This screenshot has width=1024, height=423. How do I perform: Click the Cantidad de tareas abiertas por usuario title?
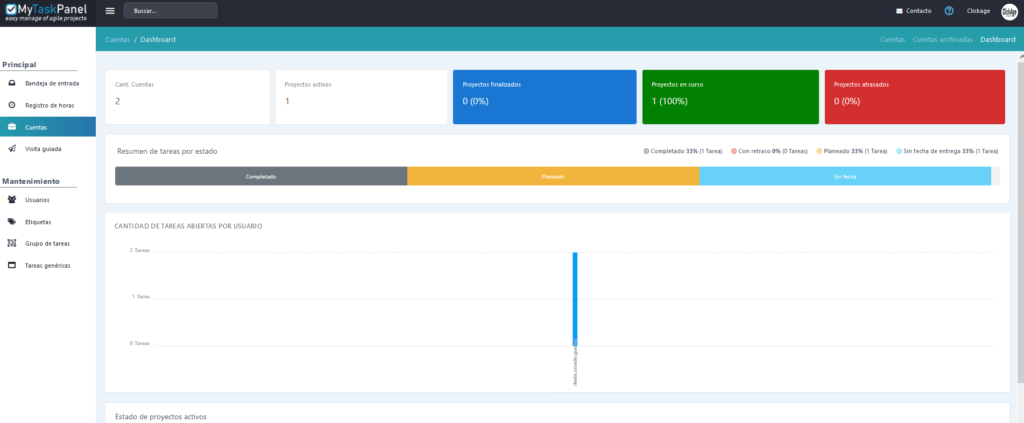(x=188, y=226)
